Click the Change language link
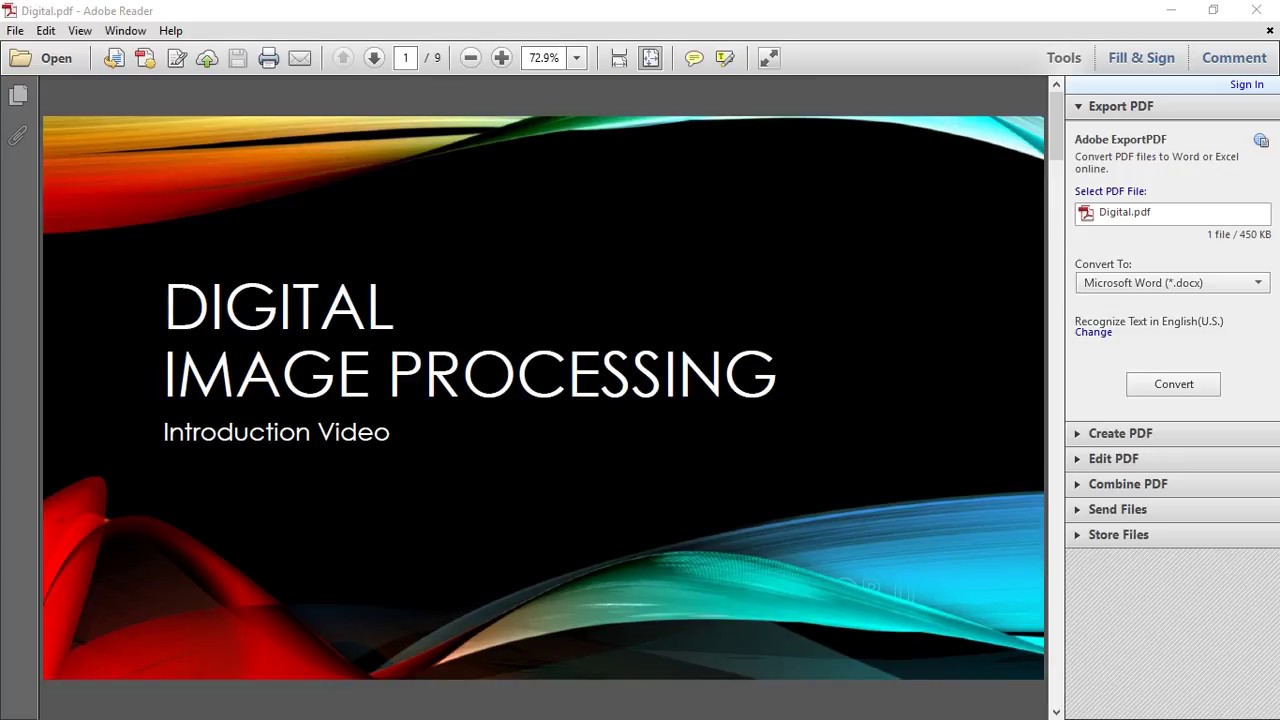This screenshot has width=1280, height=720. pos(1093,333)
